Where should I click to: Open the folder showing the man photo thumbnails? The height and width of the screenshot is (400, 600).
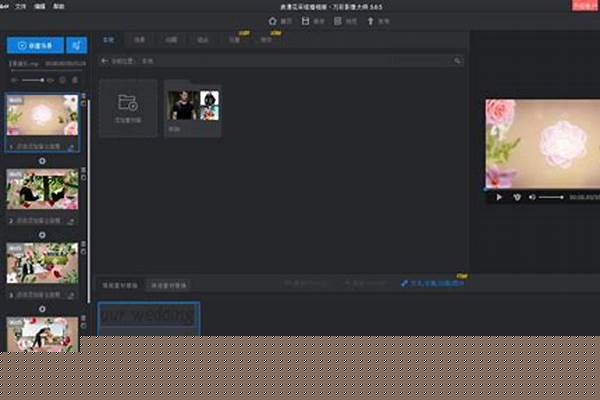click(x=193, y=109)
